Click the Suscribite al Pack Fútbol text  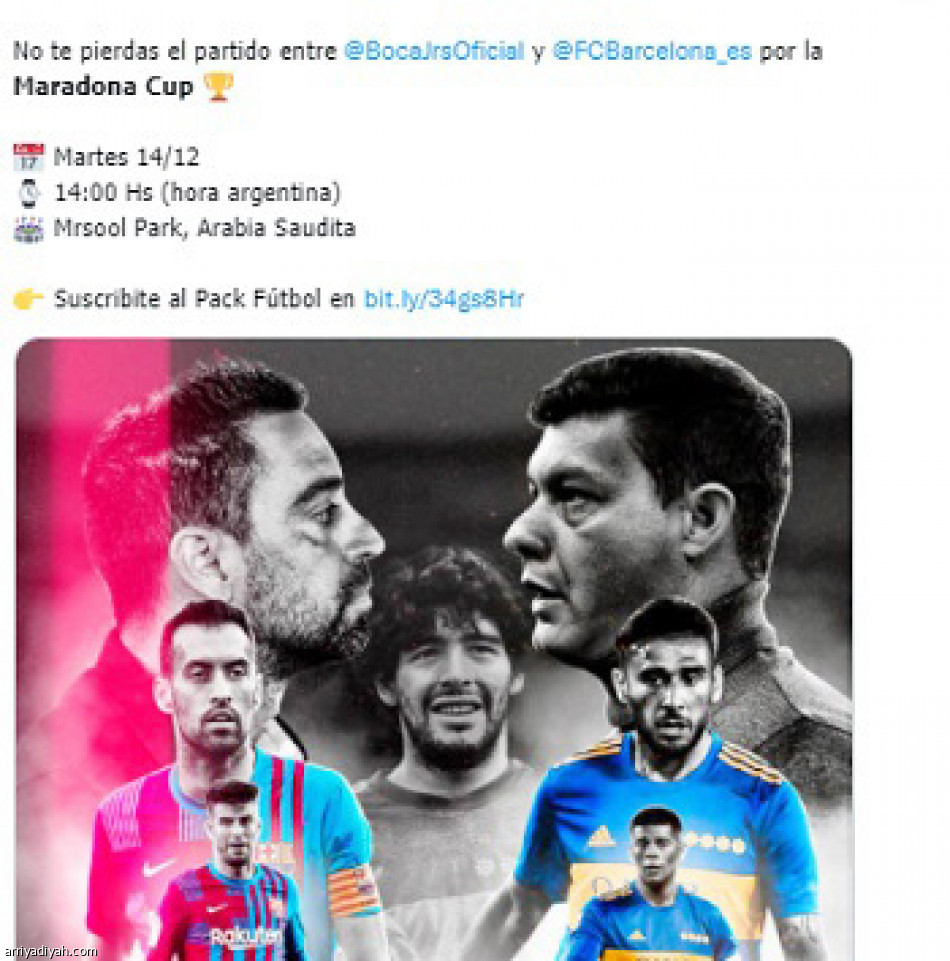coord(187,299)
